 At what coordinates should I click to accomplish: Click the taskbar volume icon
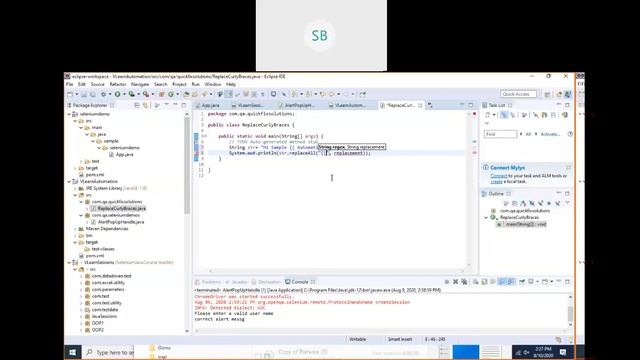527,352
